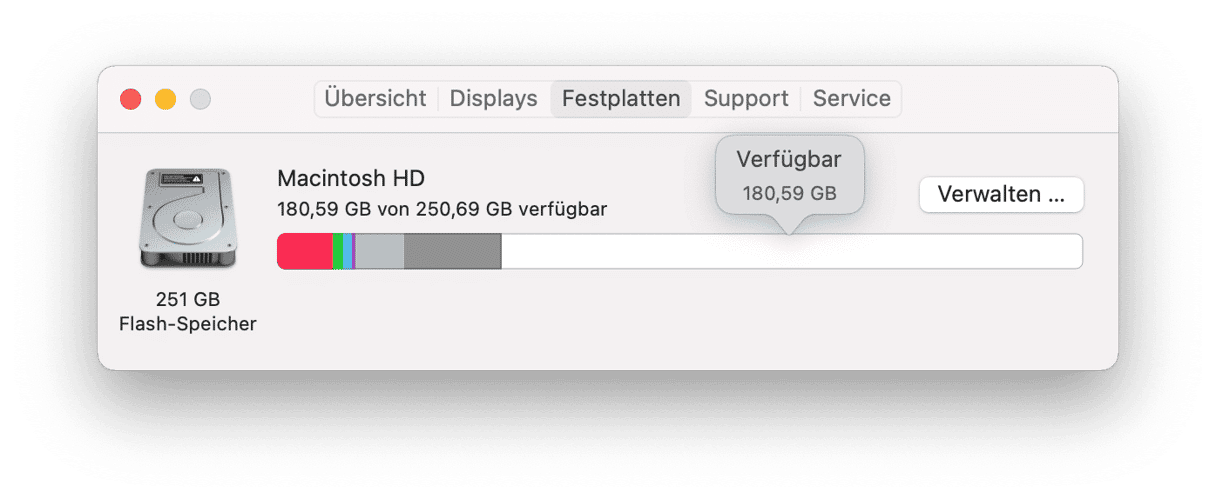Open the Service tab

click(851, 99)
